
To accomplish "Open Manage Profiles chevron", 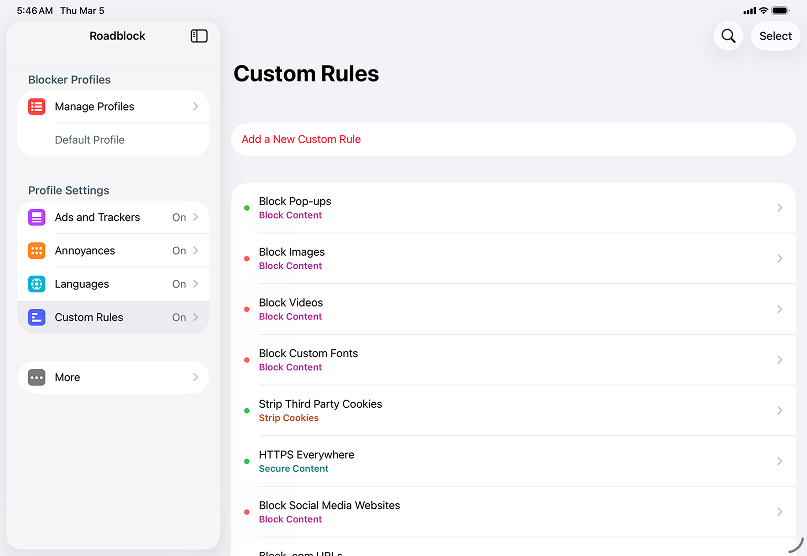I will point(196,107).
